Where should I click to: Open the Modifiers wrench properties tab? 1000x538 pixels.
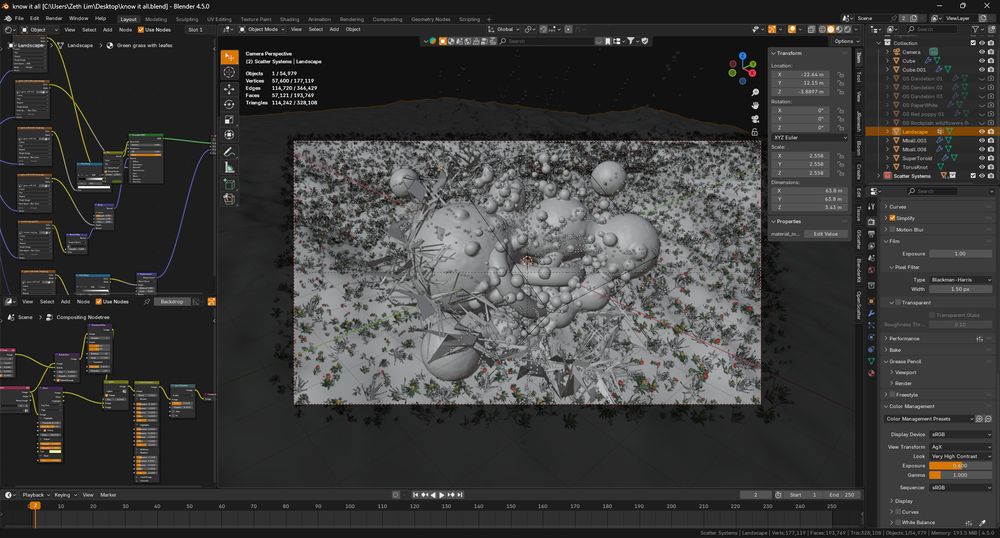871,313
